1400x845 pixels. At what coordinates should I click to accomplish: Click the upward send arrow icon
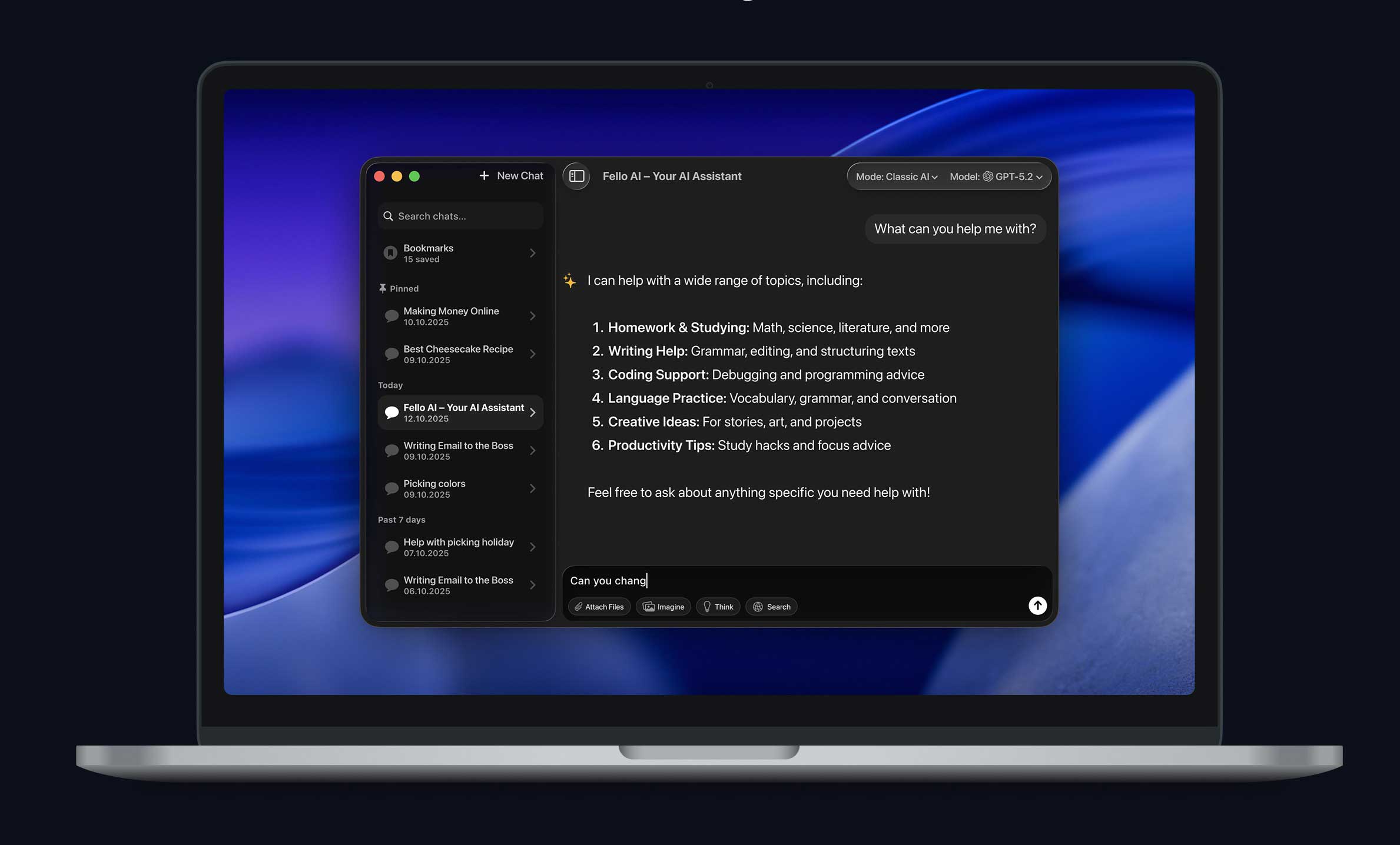click(x=1037, y=605)
